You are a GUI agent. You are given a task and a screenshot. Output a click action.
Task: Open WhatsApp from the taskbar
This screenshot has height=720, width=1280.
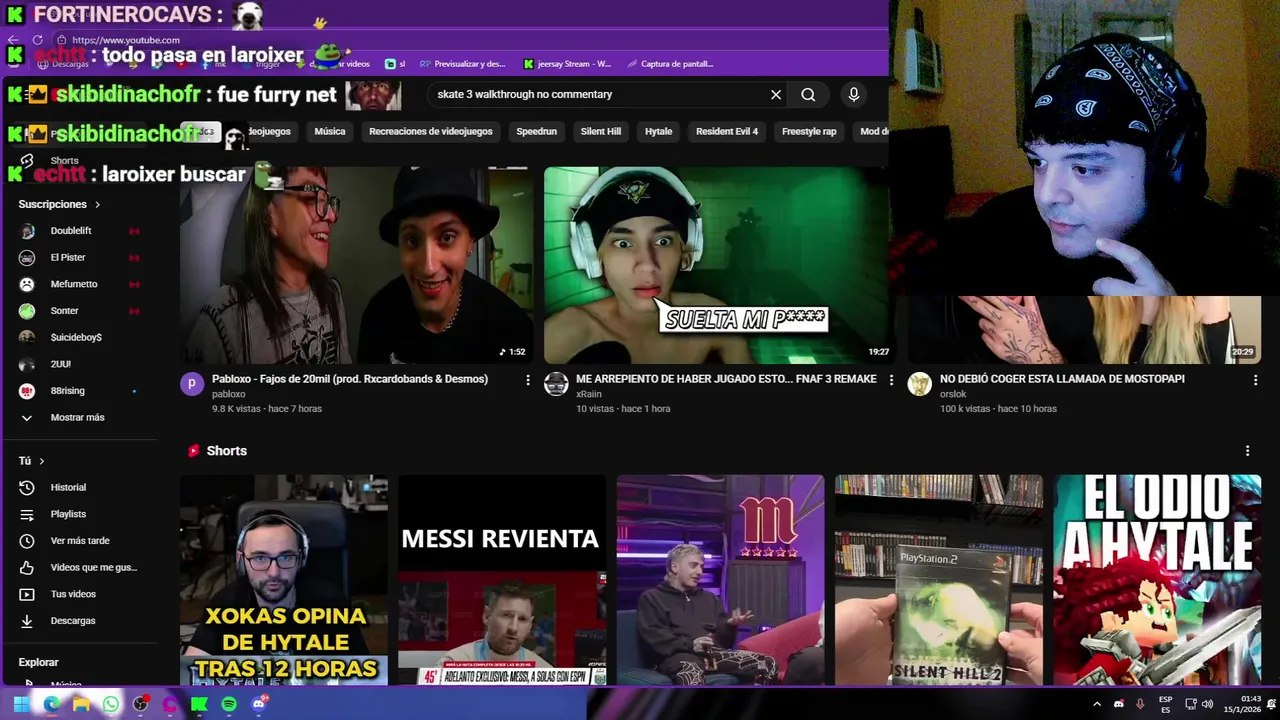click(x=110, y=704)
